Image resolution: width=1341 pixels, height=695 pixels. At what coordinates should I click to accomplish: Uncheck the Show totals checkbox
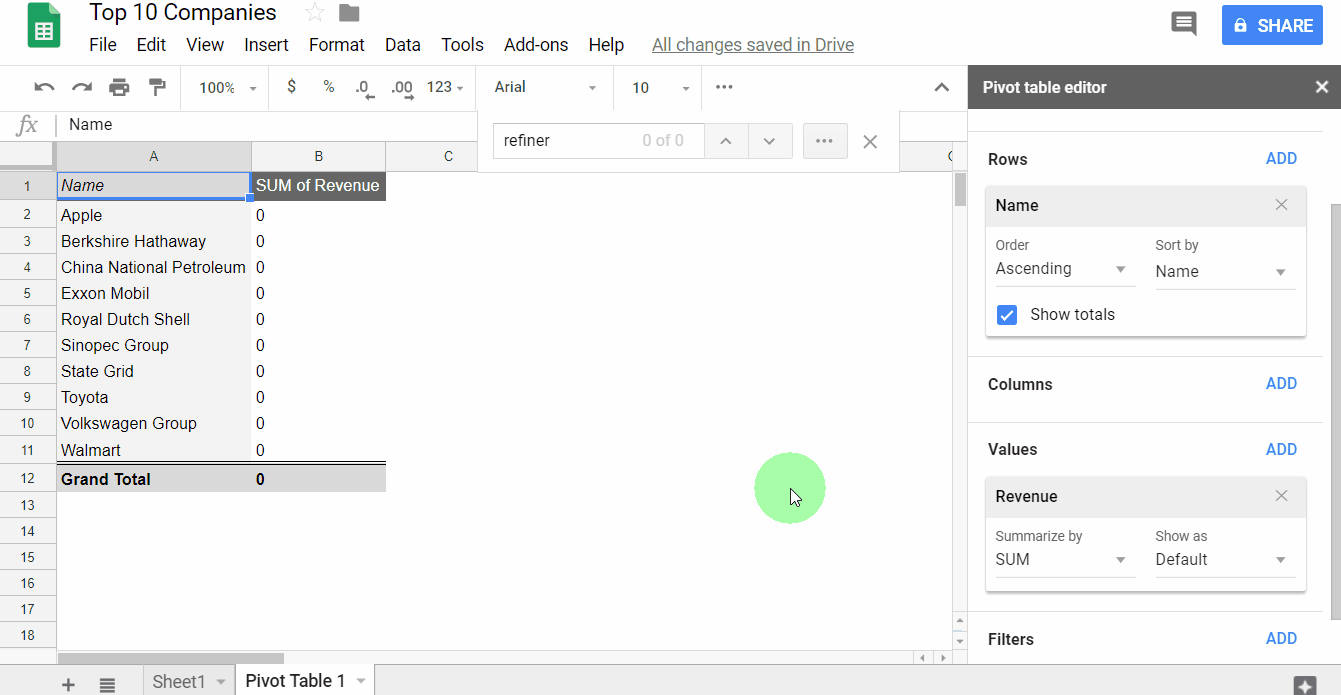(1007, 315)
